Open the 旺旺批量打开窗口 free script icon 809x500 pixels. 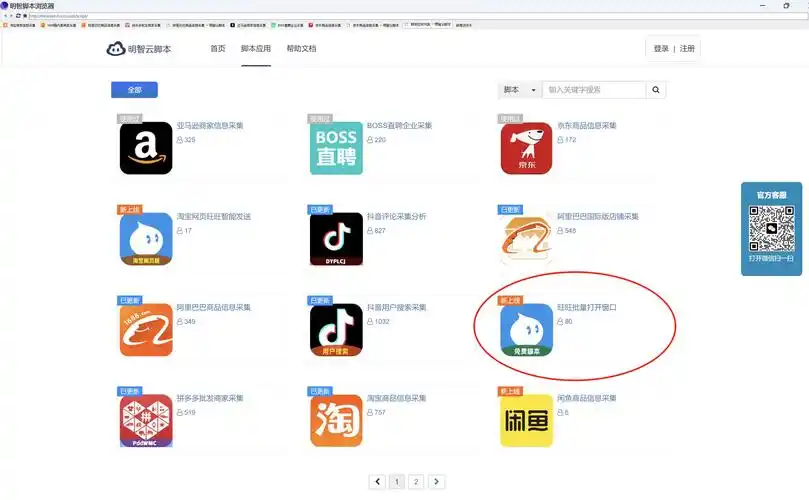click(526, 330)
